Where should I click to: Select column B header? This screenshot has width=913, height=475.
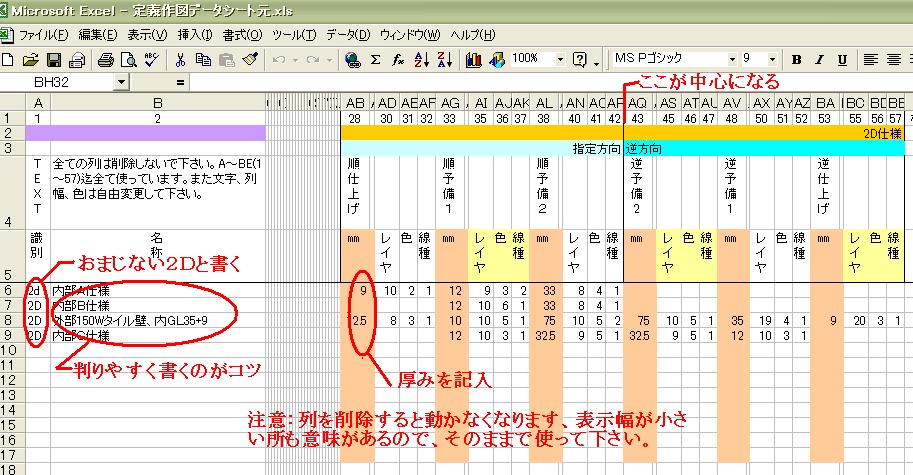click(x=156, y=102)
